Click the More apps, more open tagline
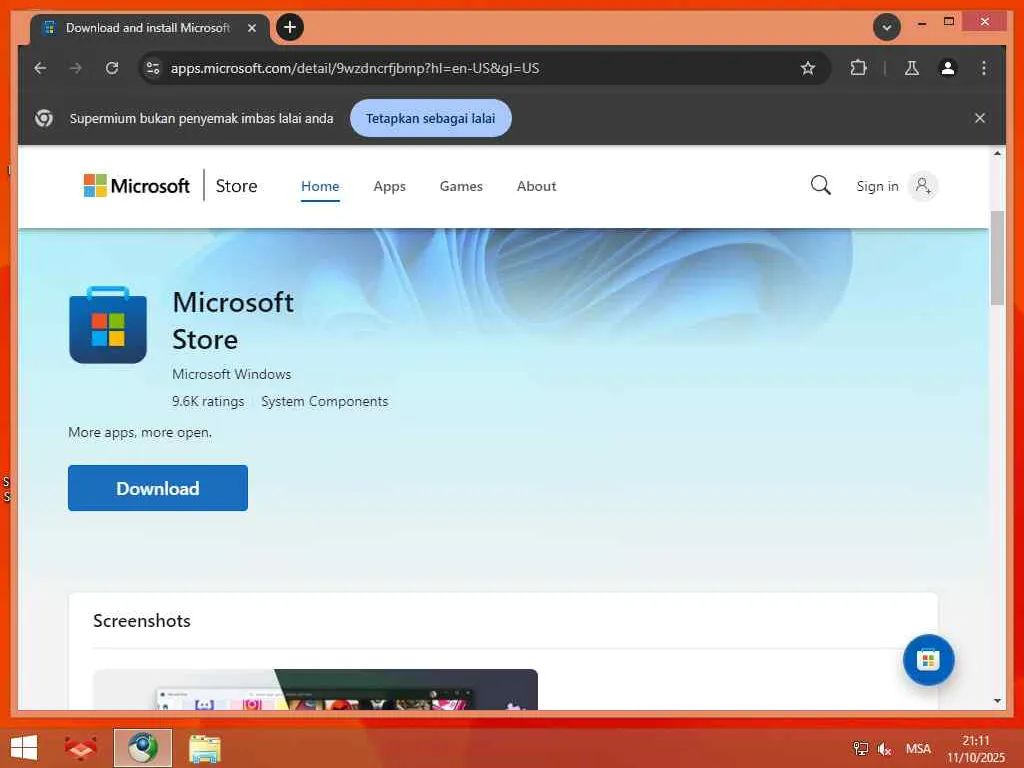Viewport: 1024px width, 768px height. [x=140, y=432]
